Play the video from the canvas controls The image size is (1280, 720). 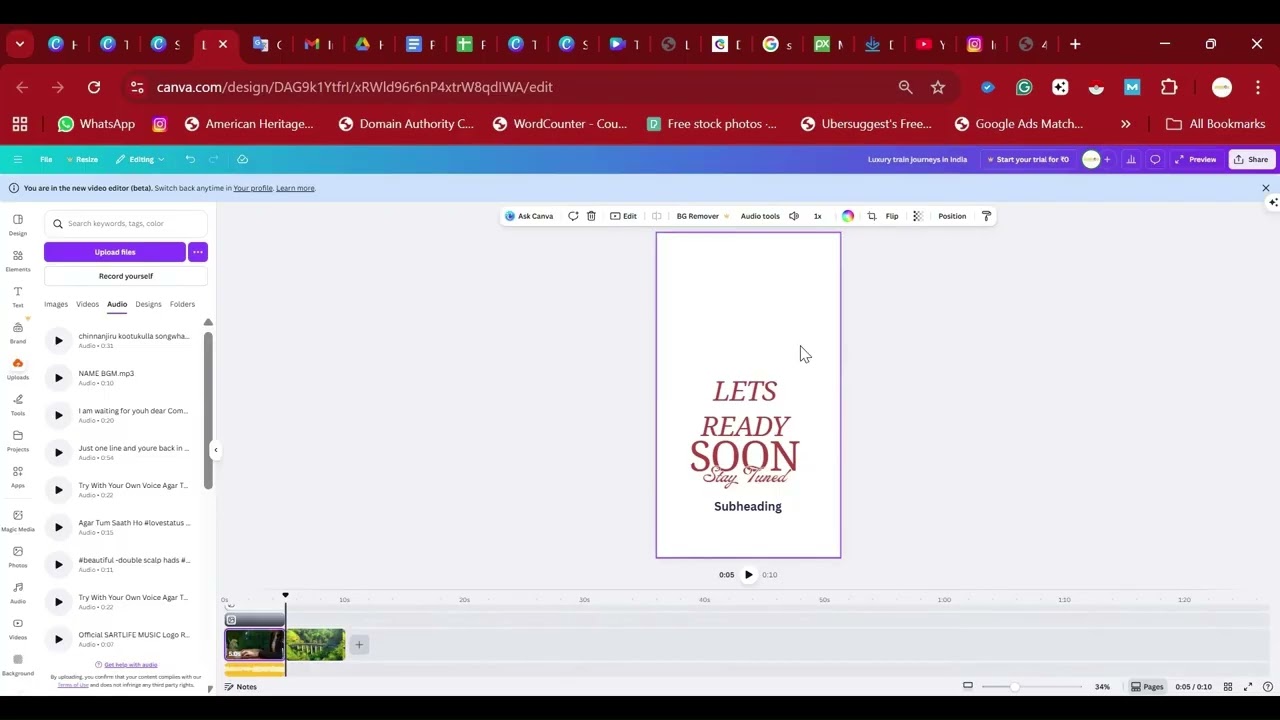748,575
